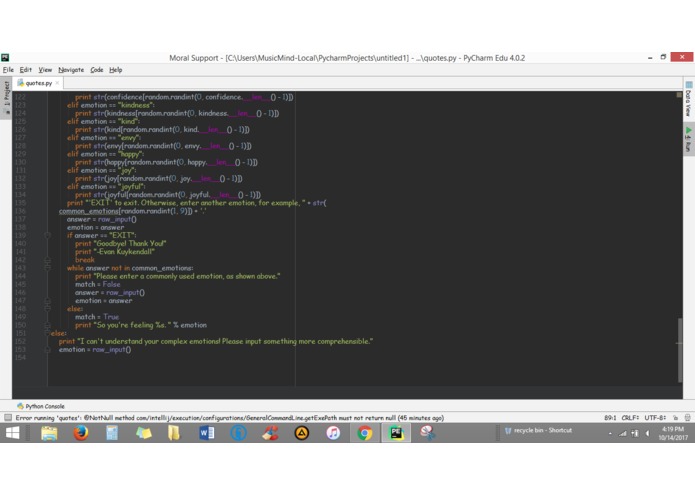Click the code analysis status square above scrollbar

[679, 95]
